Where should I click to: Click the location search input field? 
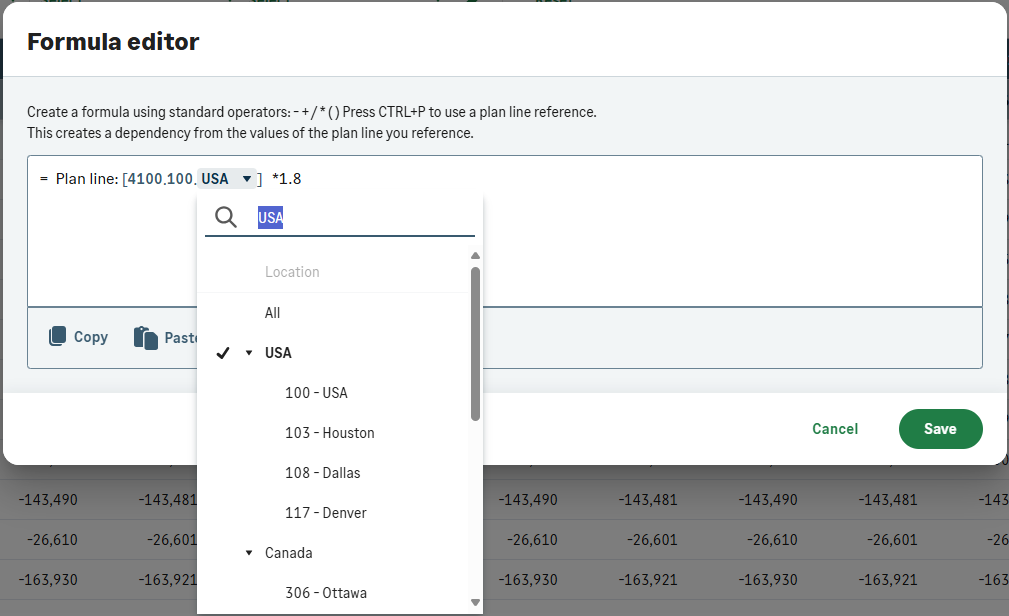click(x=360, y=218)
